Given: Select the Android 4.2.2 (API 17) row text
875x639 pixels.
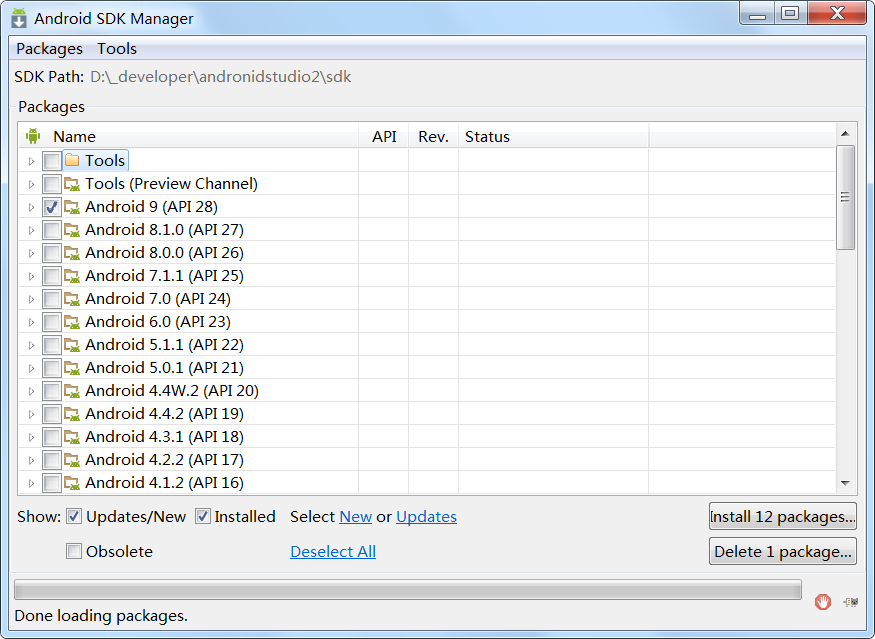Looking at the screenshot, I should (164, 460).
